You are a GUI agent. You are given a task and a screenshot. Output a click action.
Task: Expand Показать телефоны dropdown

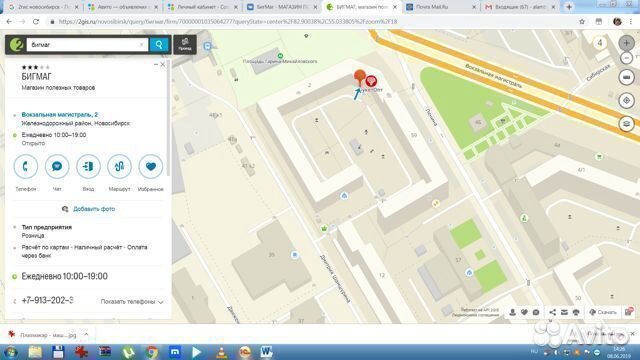click(132, 302)
